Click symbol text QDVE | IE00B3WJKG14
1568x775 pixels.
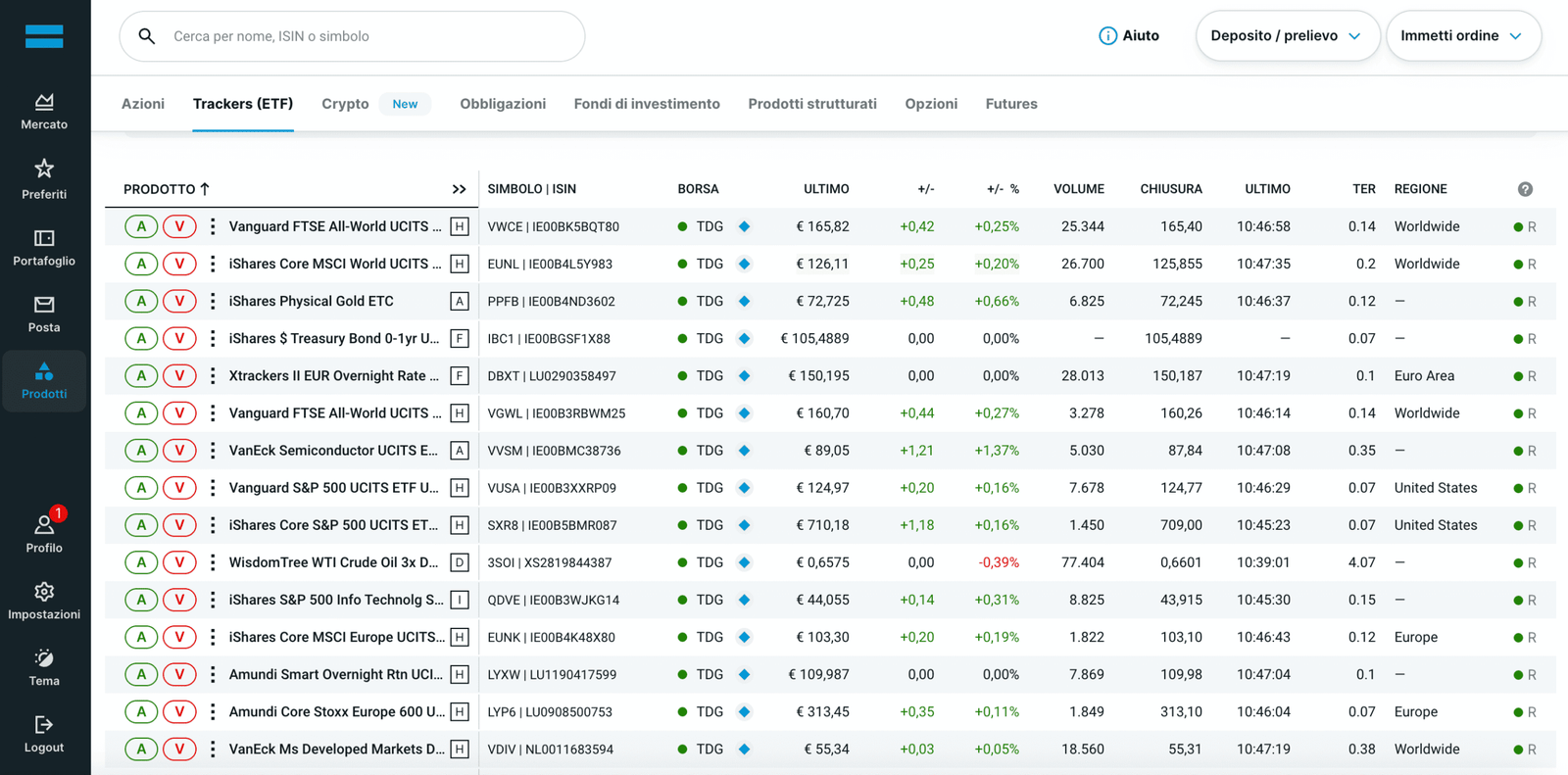coord(554,600)
